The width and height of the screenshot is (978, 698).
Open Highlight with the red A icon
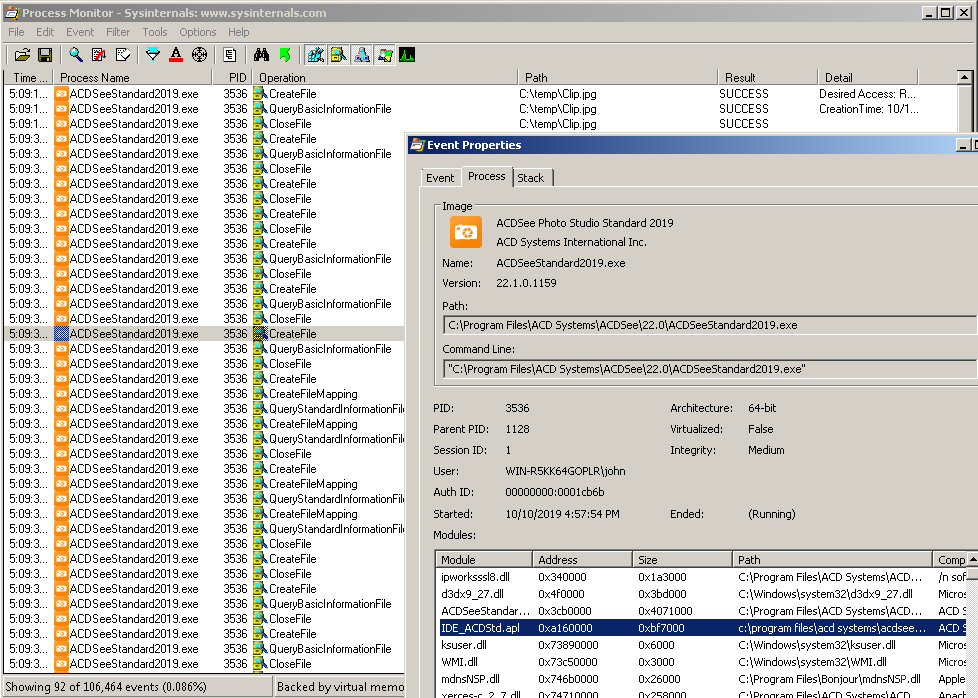pyautogui.click(x=176, y=55)
